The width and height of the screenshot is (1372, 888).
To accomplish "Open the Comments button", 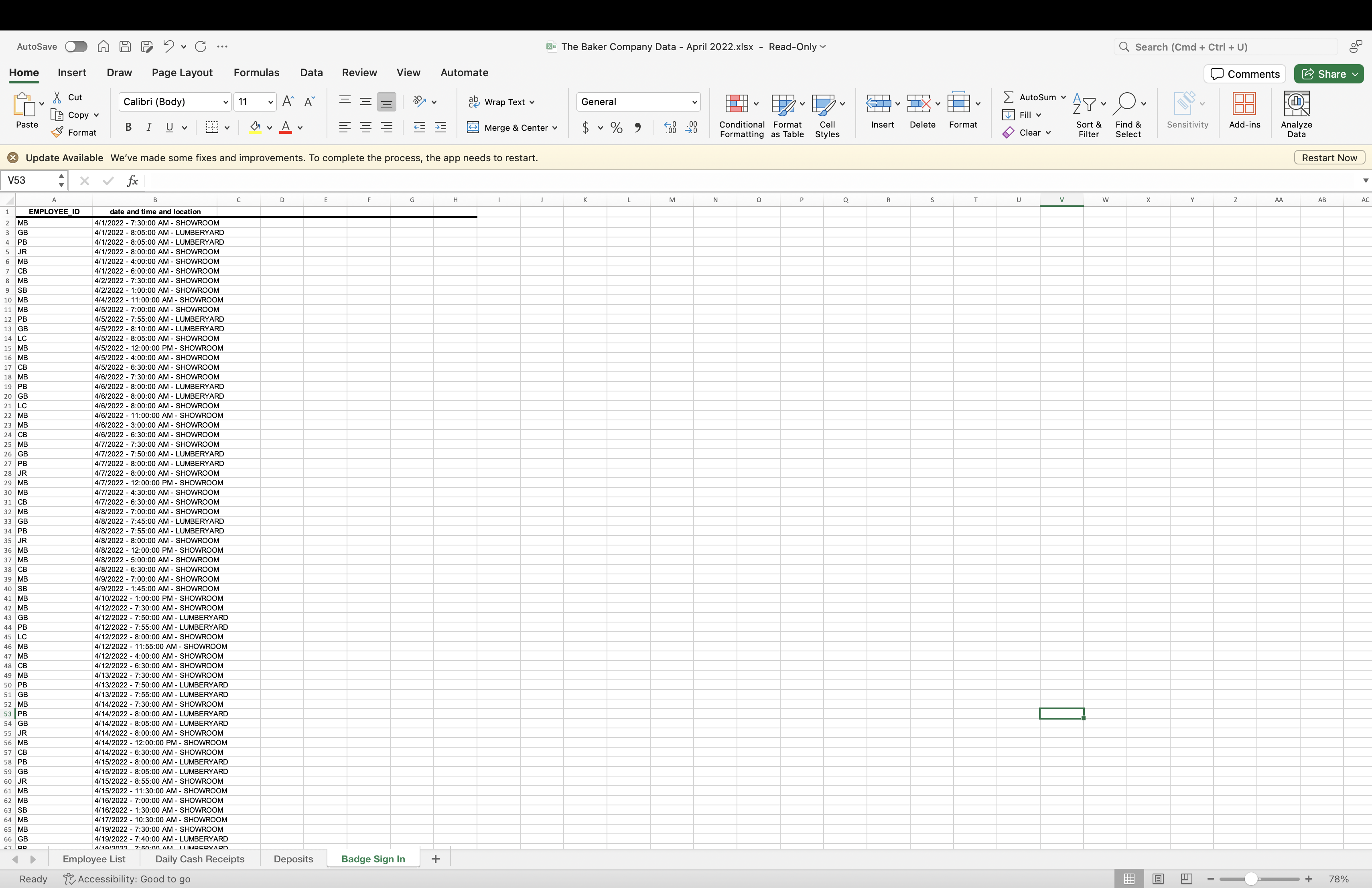I will click(x=1244, y=74).
